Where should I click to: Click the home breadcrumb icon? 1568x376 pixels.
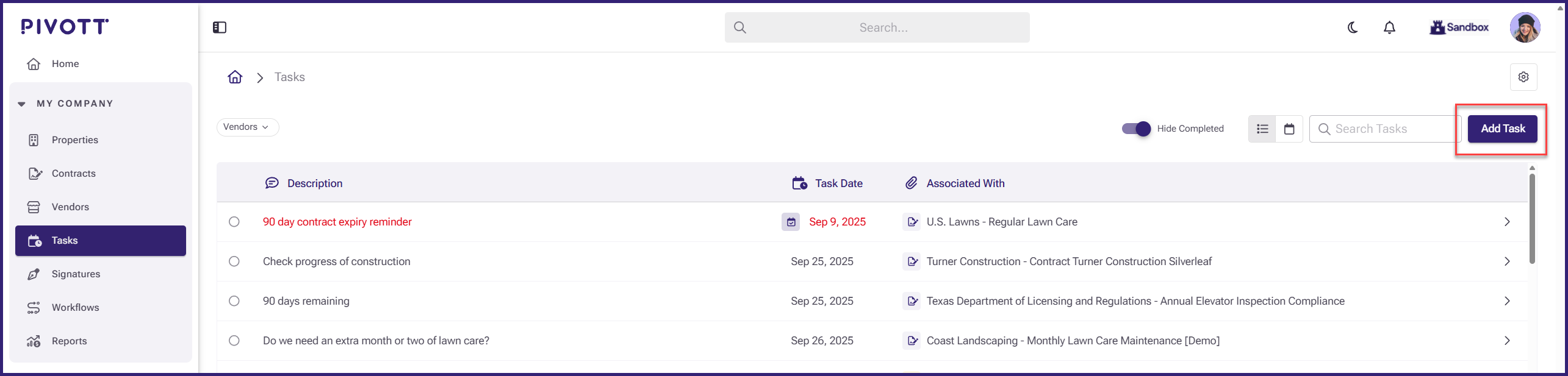pos(235,77)
